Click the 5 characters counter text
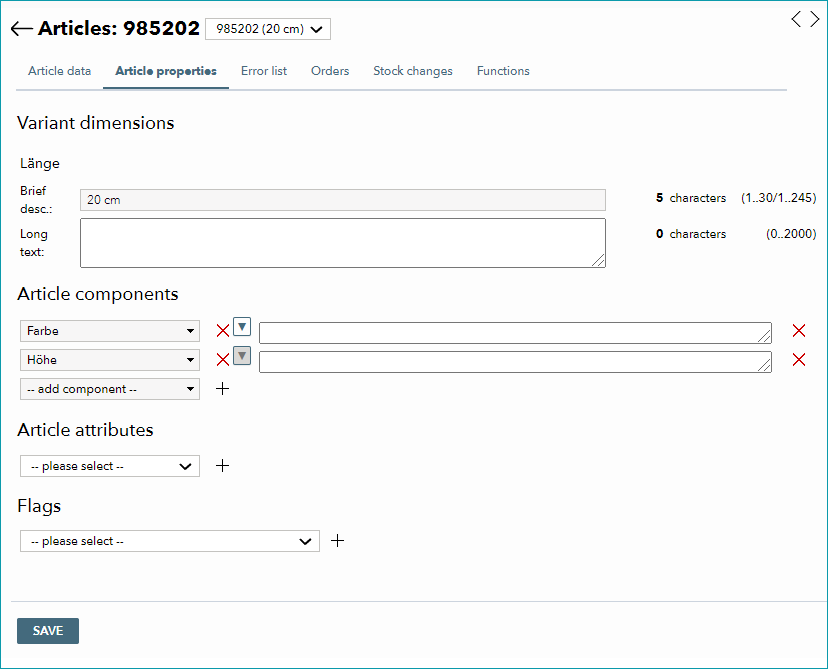Image resolution: width=828 pixels, height=669 pixels. (691, 198)
